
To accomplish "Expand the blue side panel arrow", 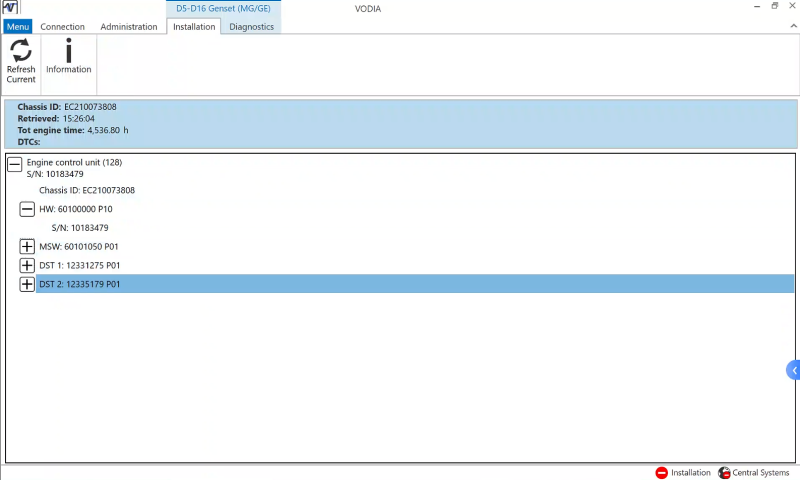I will click(794, 370).
